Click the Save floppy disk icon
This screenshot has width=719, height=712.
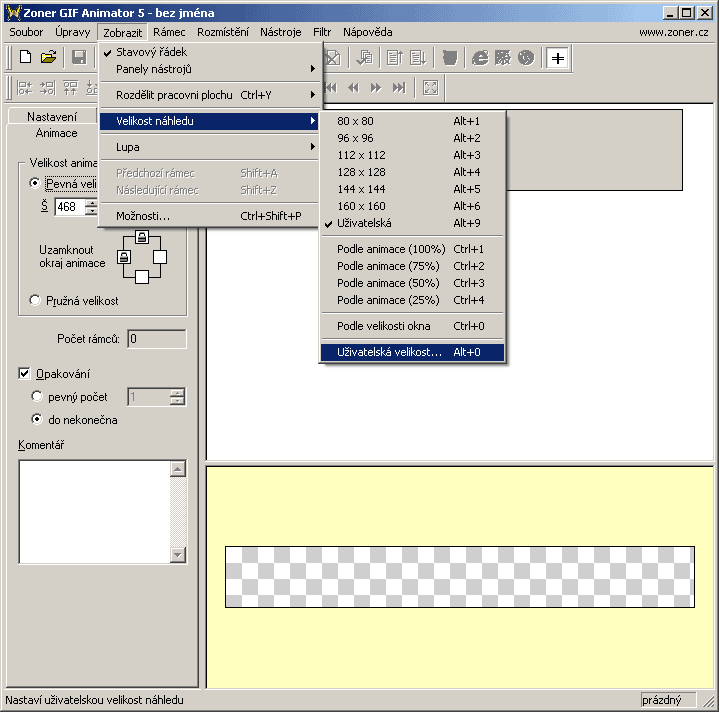pyautogui.click(x=79, y=57)
